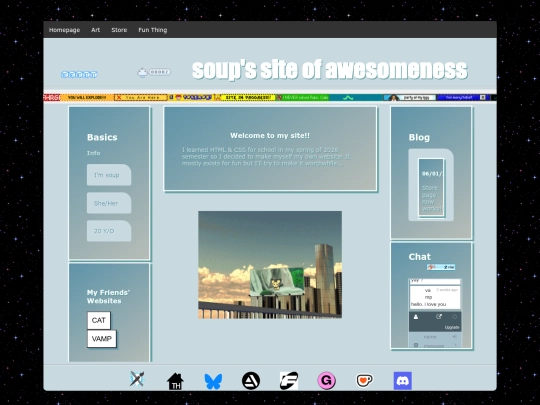Screen dimensions: 540x405
Task: Click the chat pop-out icon
Action: pyautogui.click(x=439, y=317)
